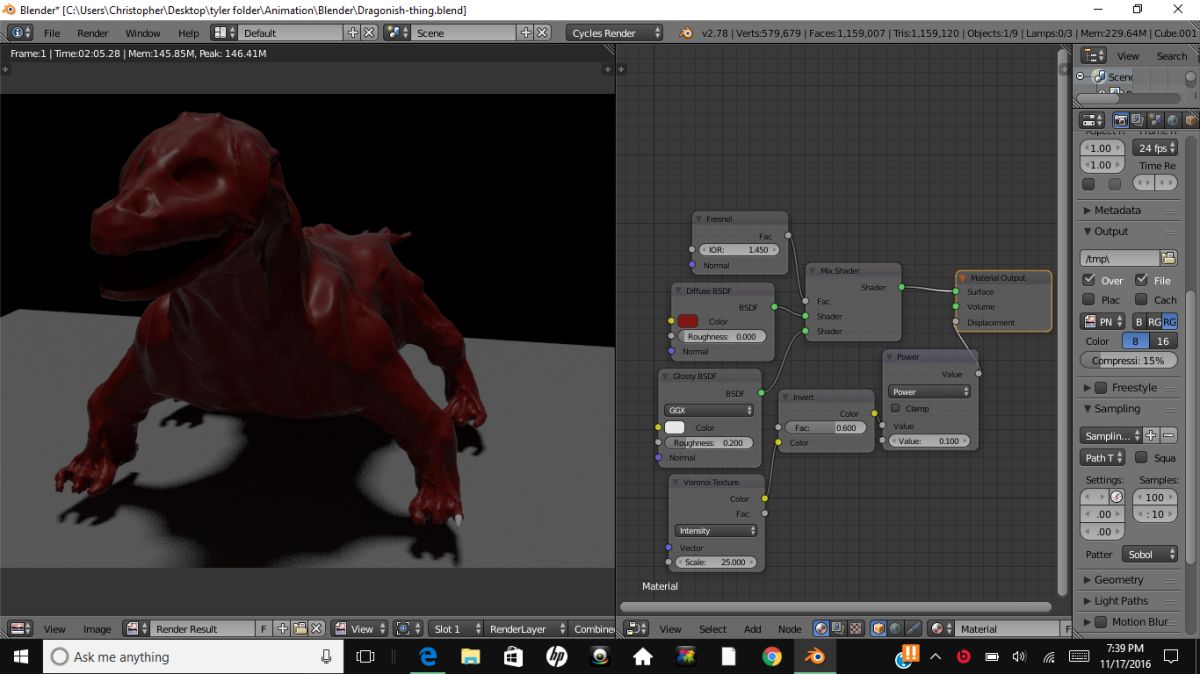Screen dimensions: 1200x674
Task: Toggle Clamp on the Power node
Action: coord(895,408)
